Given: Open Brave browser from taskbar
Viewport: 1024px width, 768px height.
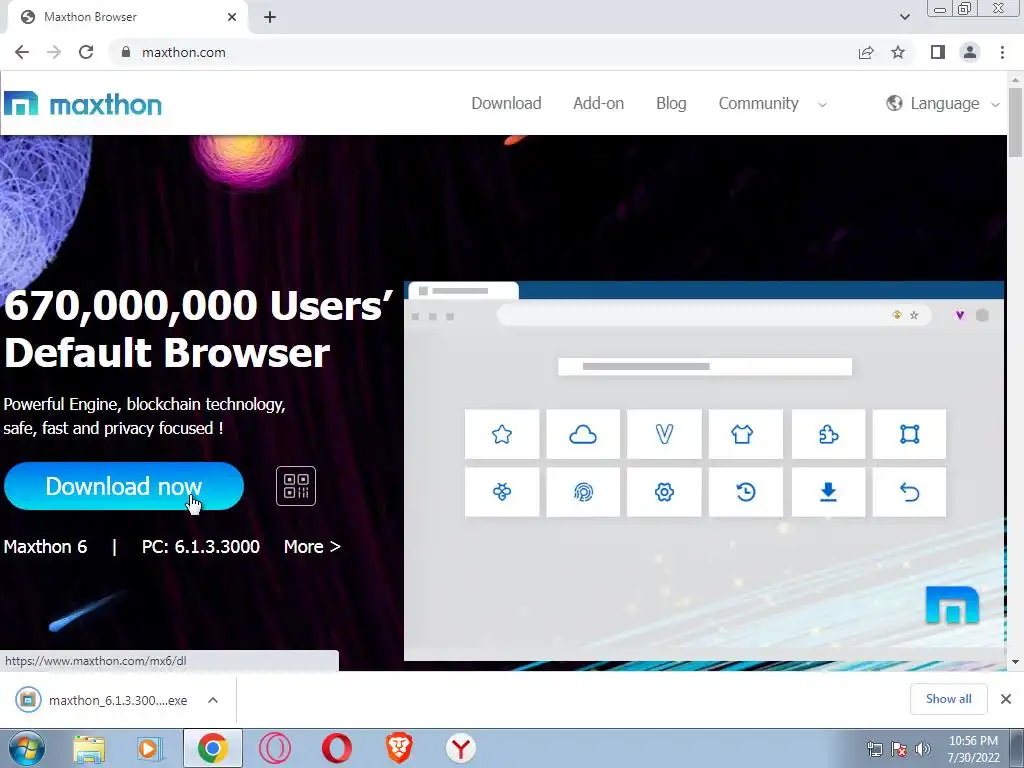Looking at the screenshot, I should click(x=399, y=748).
